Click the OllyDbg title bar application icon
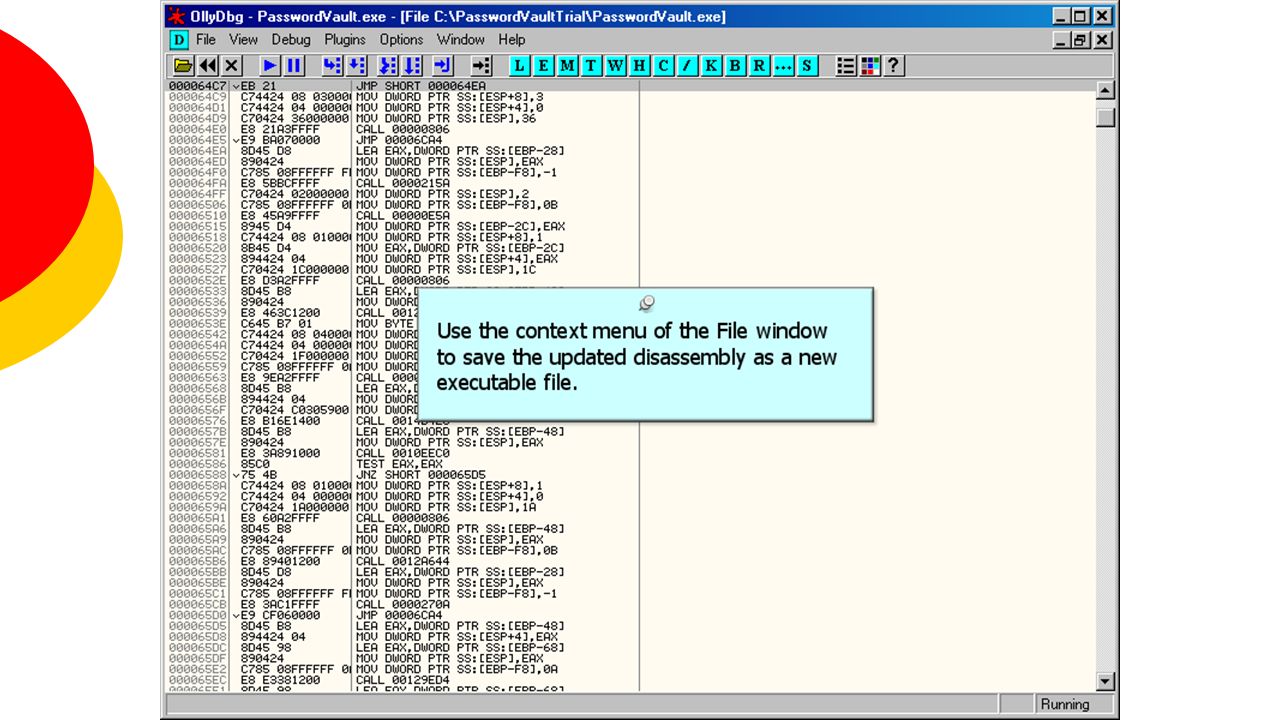Screen dimensions: 1280x720 coord(176,16)
